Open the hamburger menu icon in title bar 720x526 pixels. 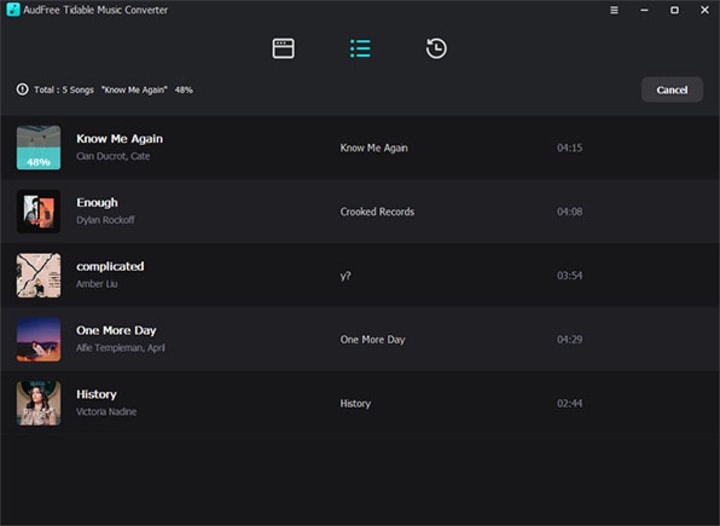pos(614,10)
